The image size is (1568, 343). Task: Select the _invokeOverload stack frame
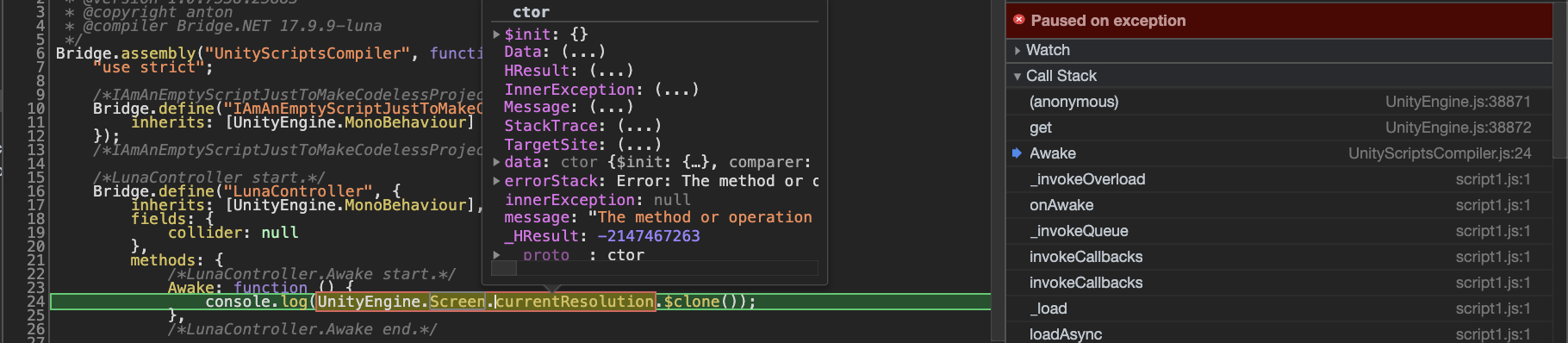point(1279,179)
